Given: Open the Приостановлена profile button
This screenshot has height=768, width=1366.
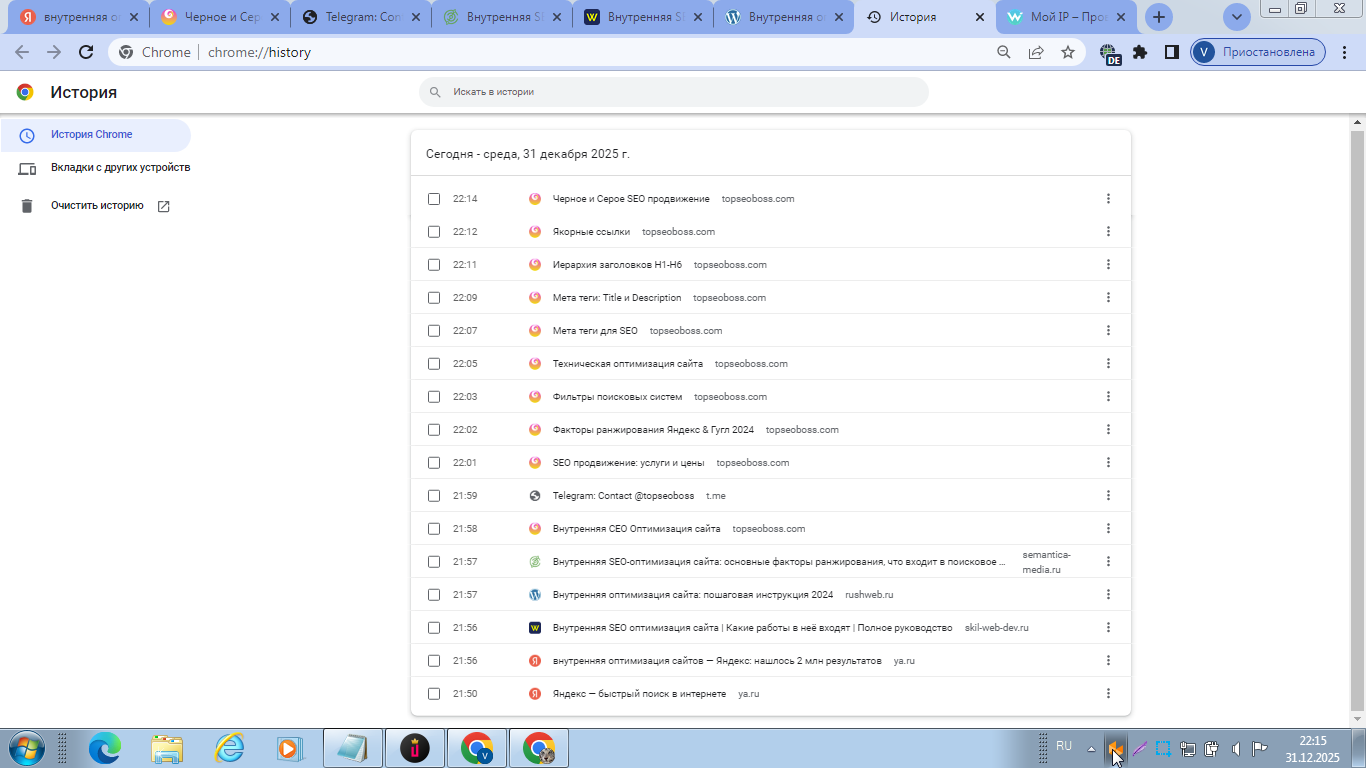Looking at the screenshot, I should pos(1258,52).
